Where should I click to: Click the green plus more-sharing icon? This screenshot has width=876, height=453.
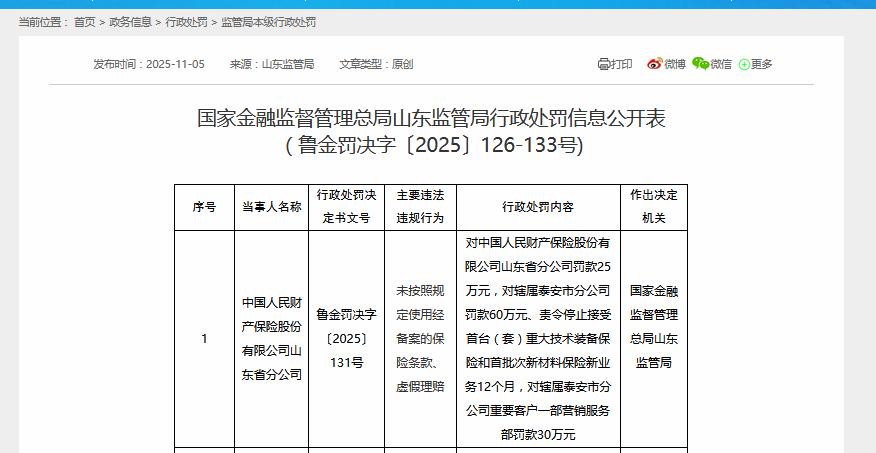[744, 64]
